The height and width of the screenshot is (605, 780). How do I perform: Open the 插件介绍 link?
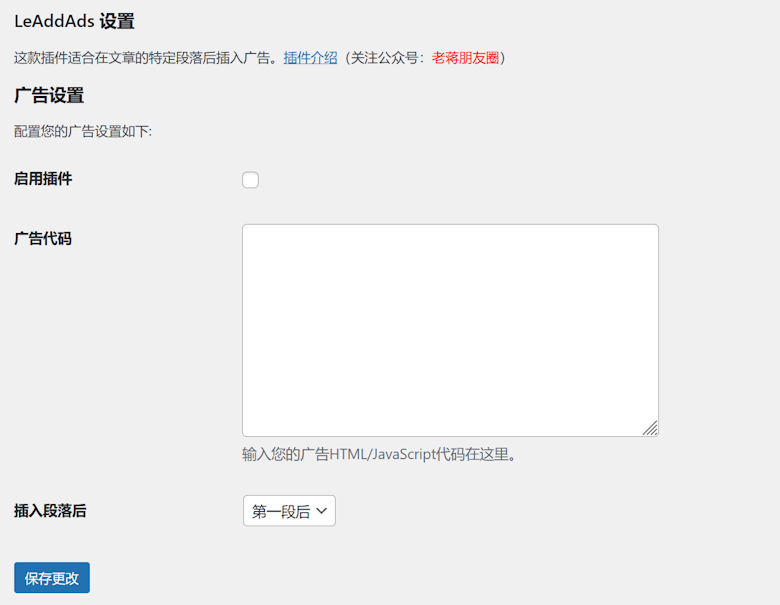tap(310, 58)
